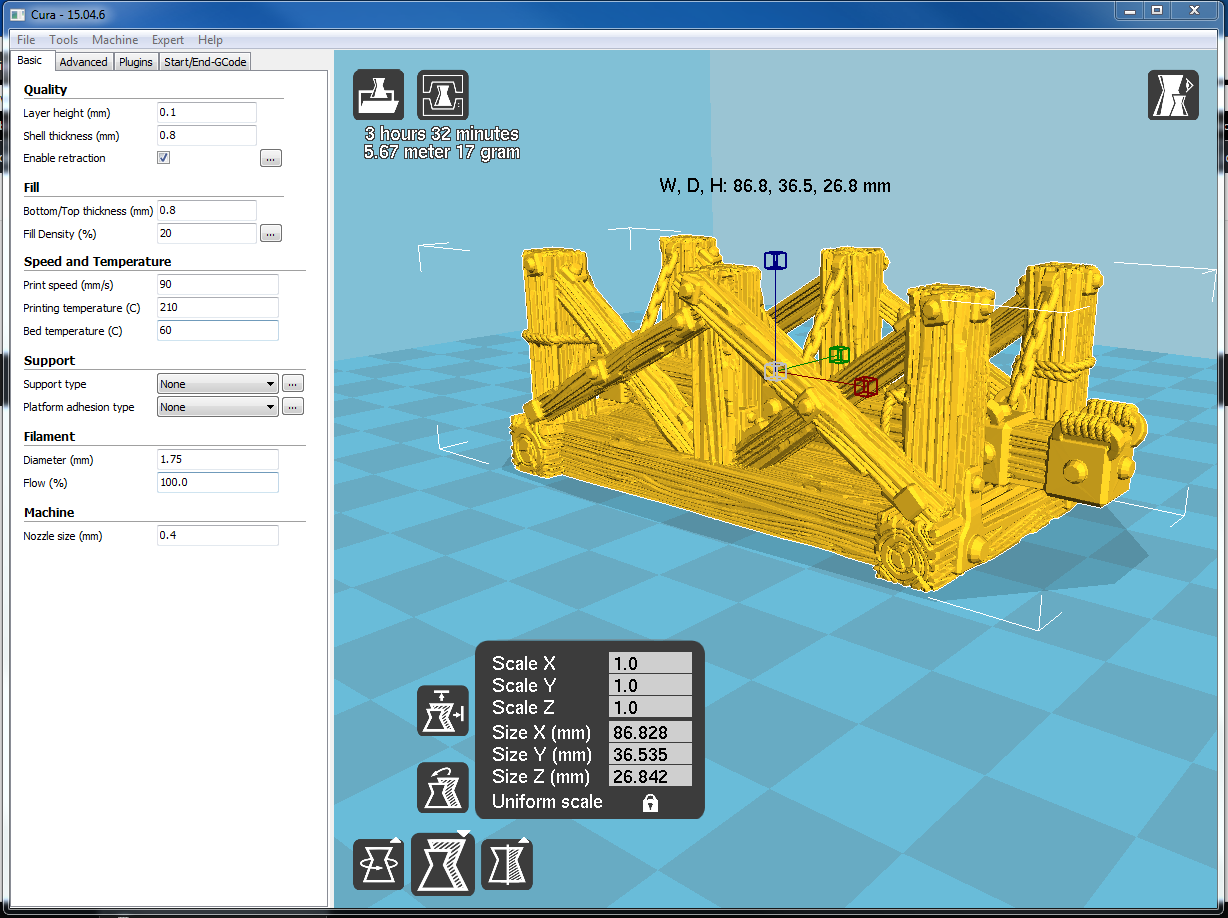Expand the Support type dropdown
This screenshot has width=1228, height=918.
pyautogui.click(x=218, y=384)
